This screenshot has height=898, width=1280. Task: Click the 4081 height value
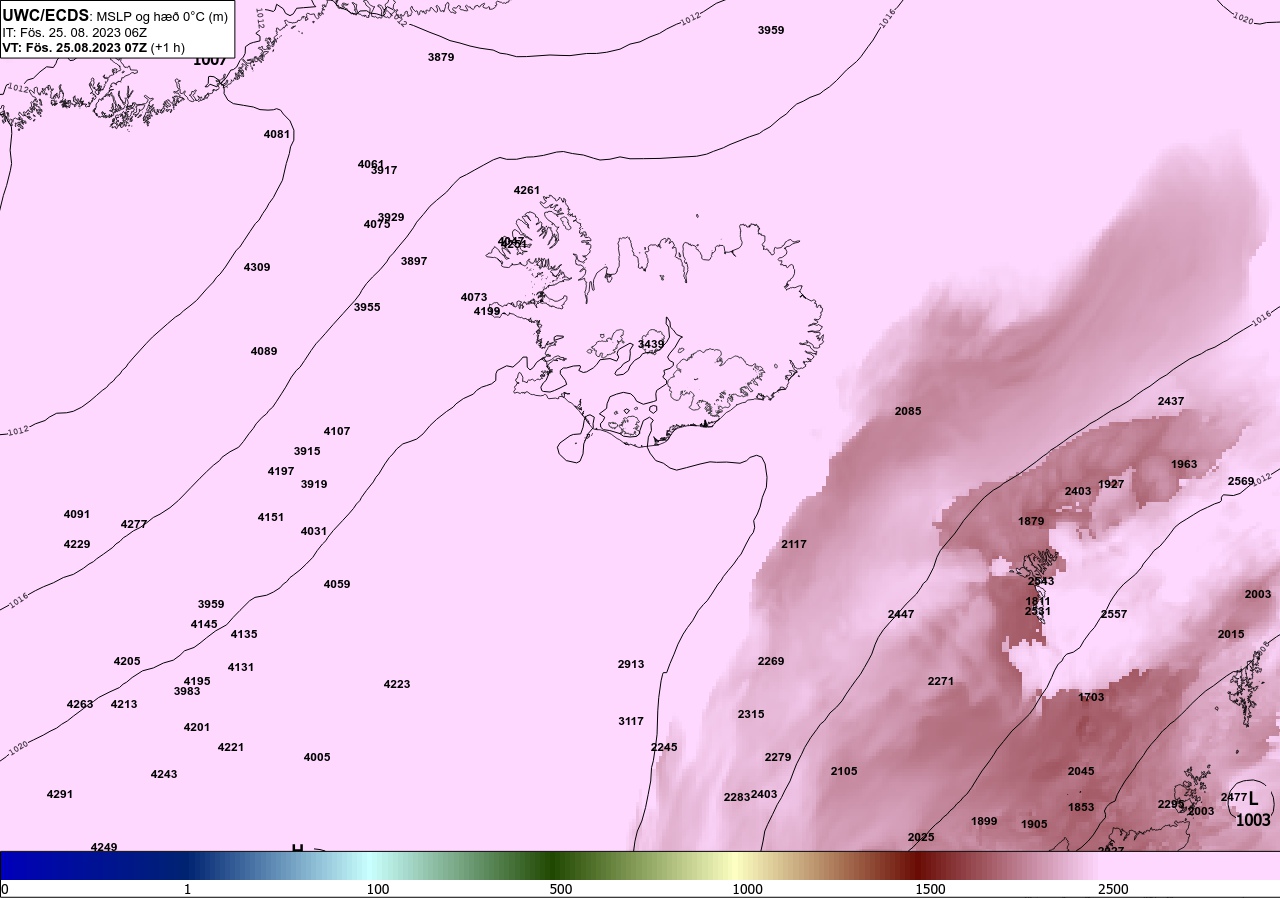coord(277,134)
